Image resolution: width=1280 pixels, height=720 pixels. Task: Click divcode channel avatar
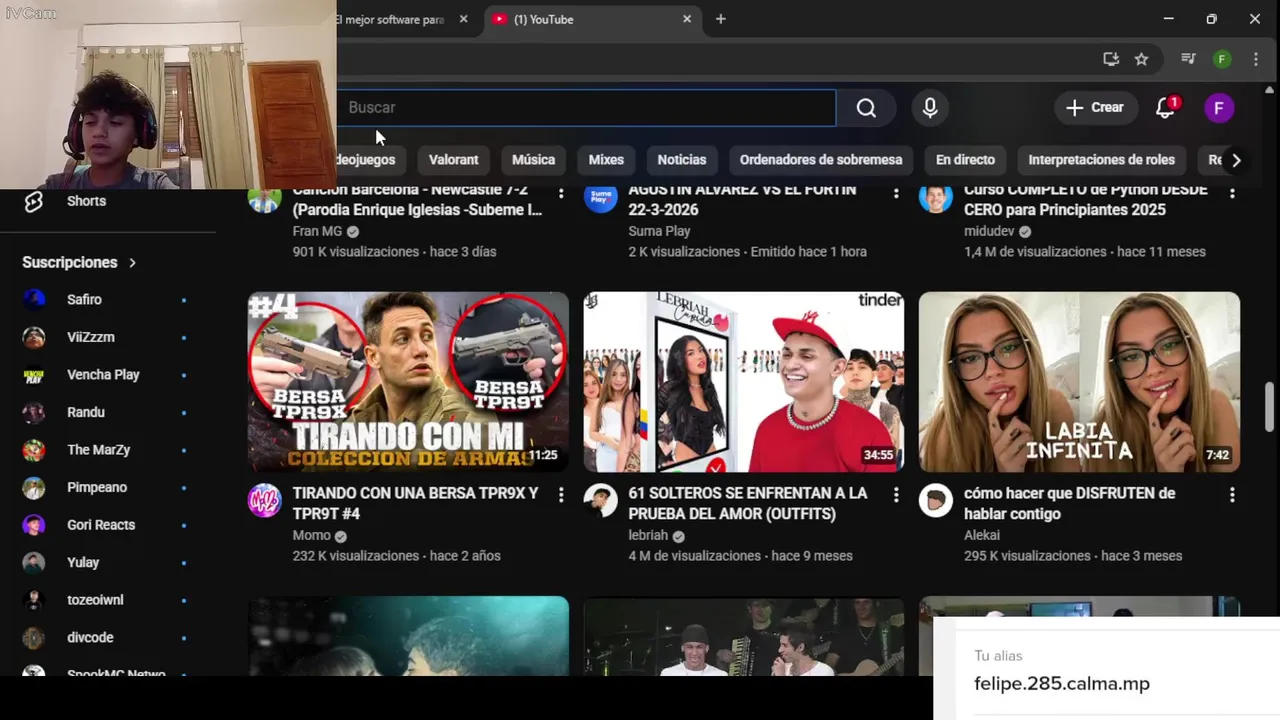point(34,637)
